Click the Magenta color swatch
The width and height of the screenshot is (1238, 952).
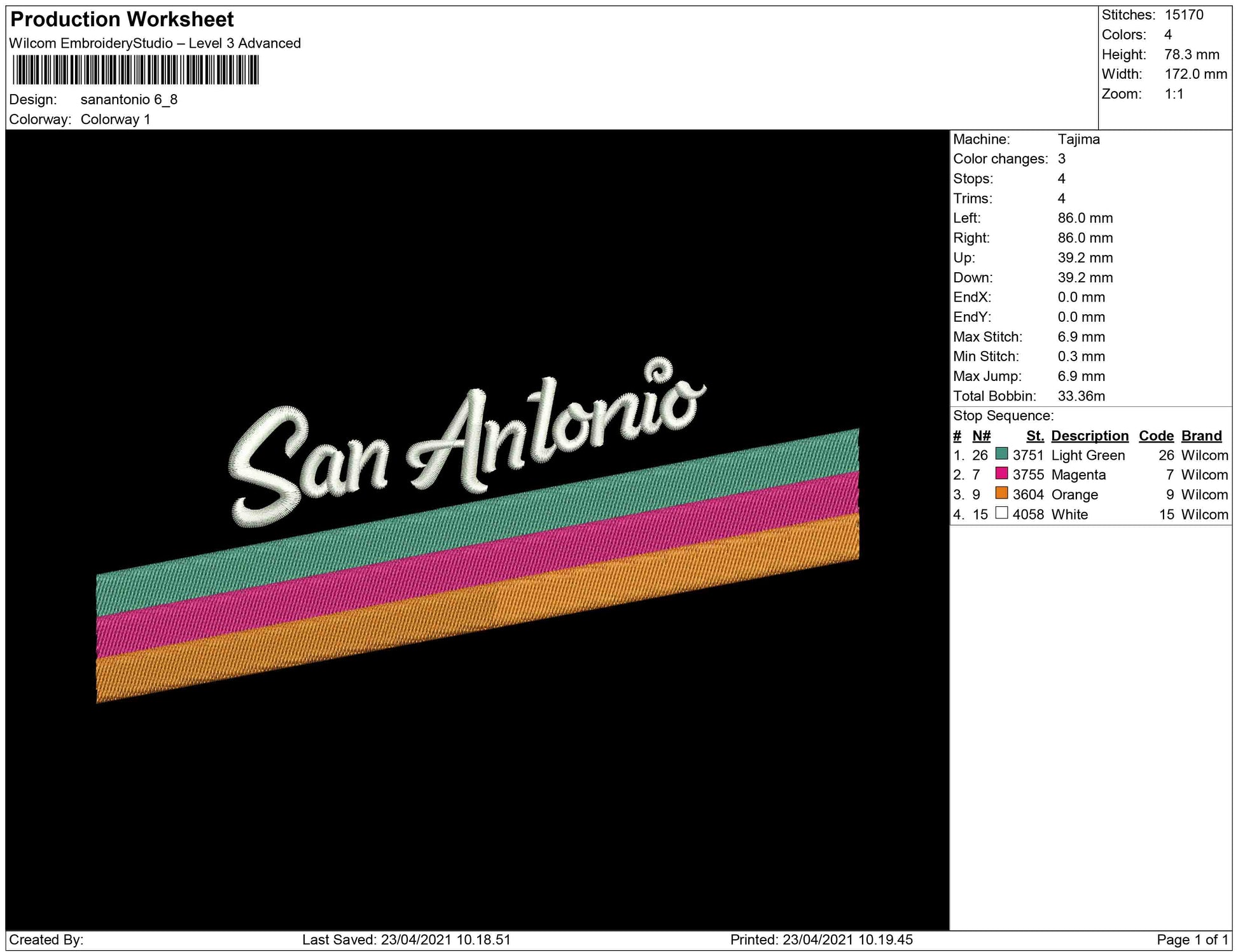[x=1001, y=474]
